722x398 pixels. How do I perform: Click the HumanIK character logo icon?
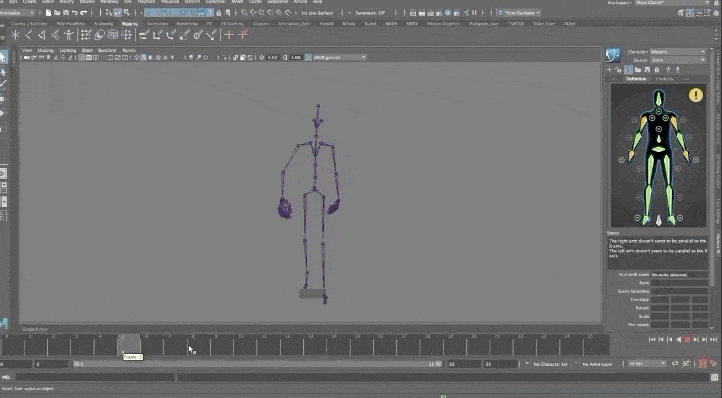(x=612, y=56)
